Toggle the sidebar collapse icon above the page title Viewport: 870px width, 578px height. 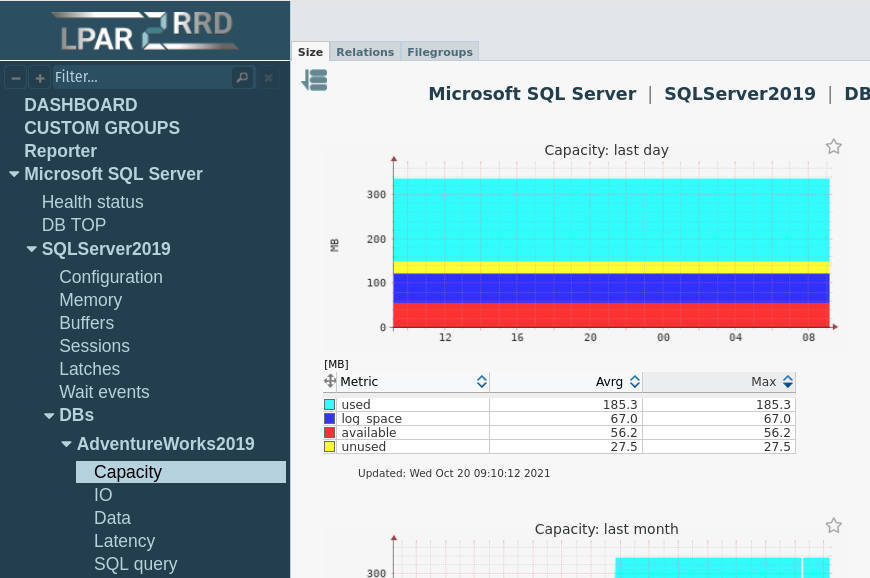tap(314, 79)
